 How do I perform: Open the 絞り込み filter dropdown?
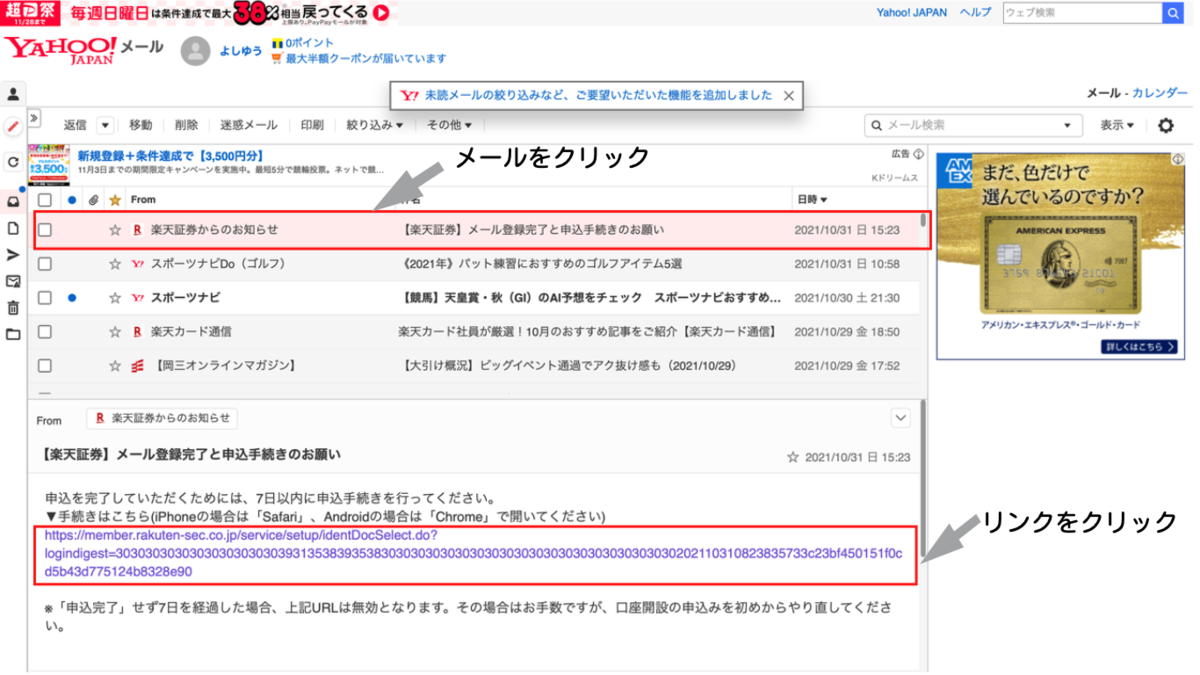[x=375, y=125]
